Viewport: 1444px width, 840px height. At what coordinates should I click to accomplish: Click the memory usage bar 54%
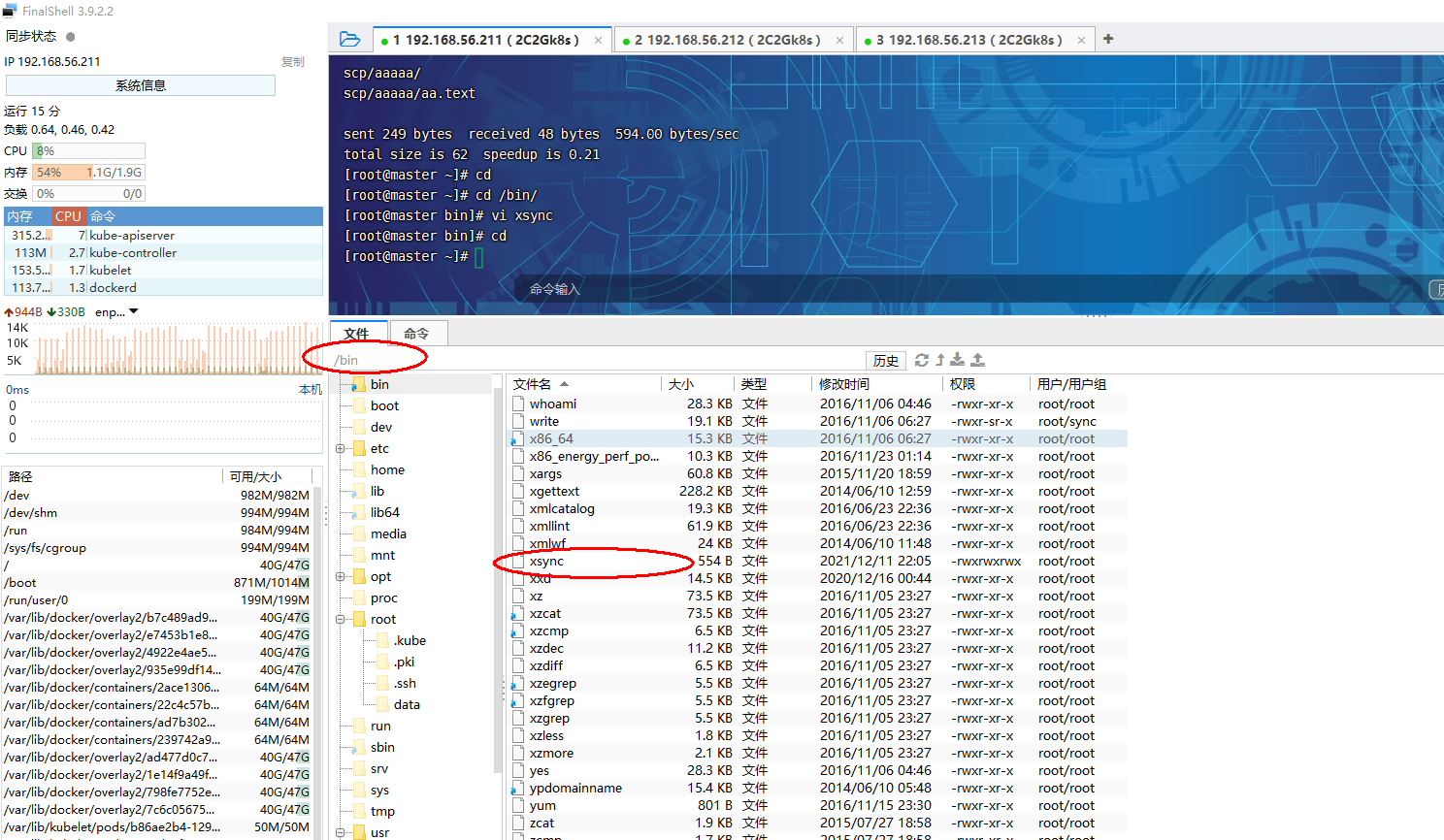89,172
